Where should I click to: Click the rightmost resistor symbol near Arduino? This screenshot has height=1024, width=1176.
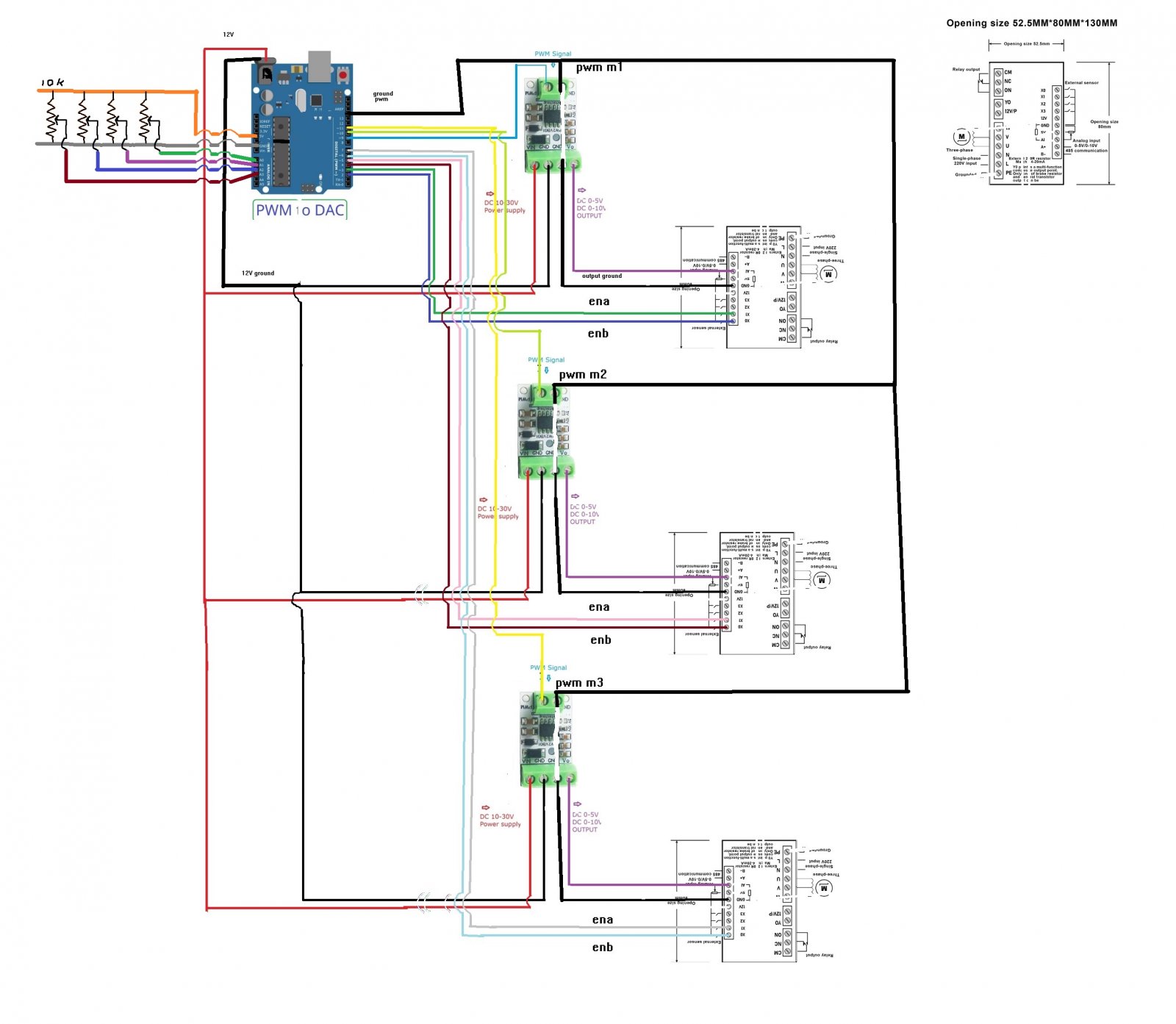145,118
